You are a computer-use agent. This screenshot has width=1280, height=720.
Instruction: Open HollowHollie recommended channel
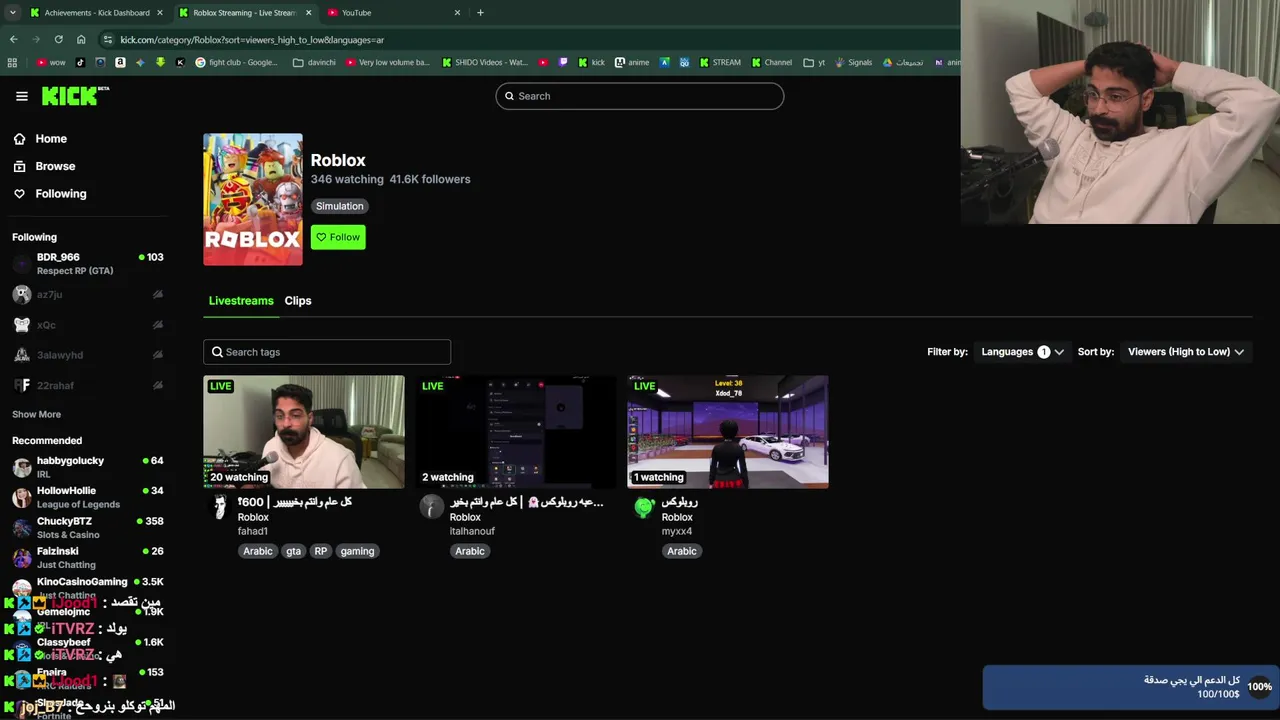[x=88, y=497]
